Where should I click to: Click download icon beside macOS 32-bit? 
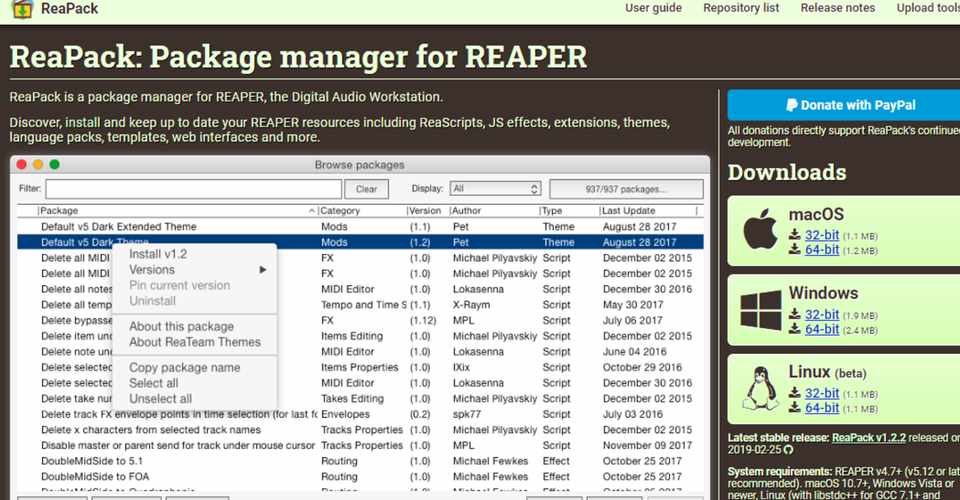(x=795, y=234)
